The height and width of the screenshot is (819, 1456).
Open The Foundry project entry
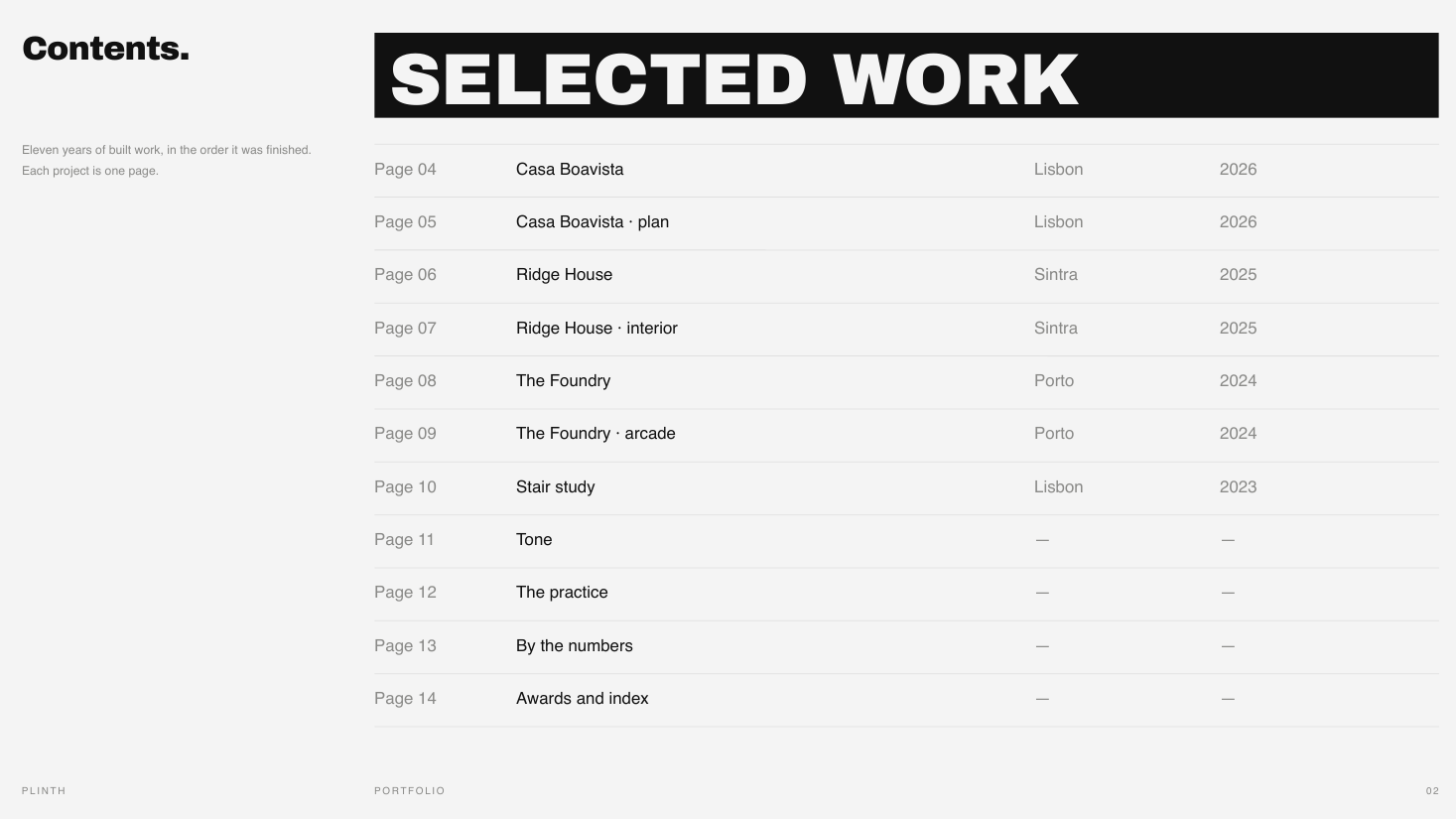tap(906, 381)
